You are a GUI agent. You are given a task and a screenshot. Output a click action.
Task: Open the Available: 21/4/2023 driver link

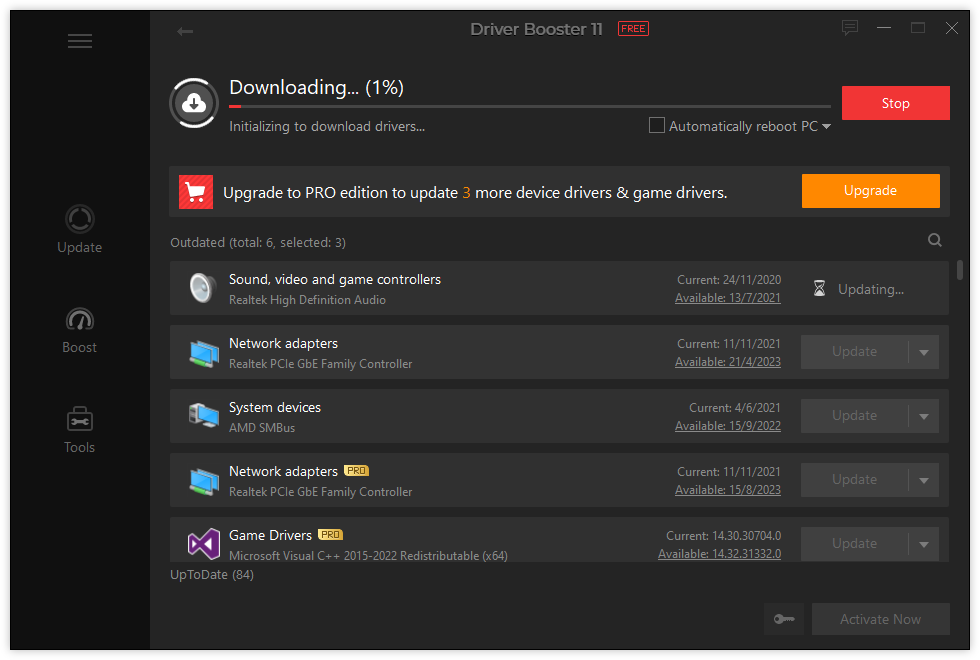click(x=728, y=362)
